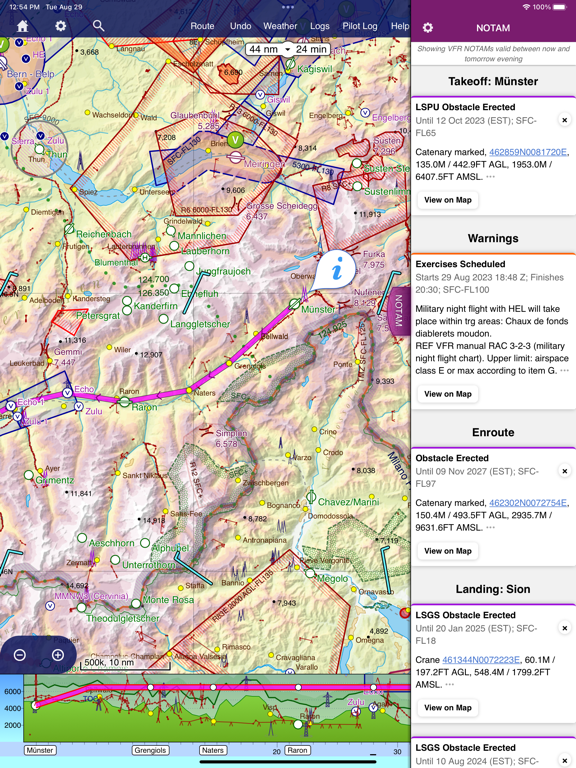Expand LSPU NOTAM text ellipsis
Image resolution: width=576 pixels, height=768 pixels.
tap(490, 176)
